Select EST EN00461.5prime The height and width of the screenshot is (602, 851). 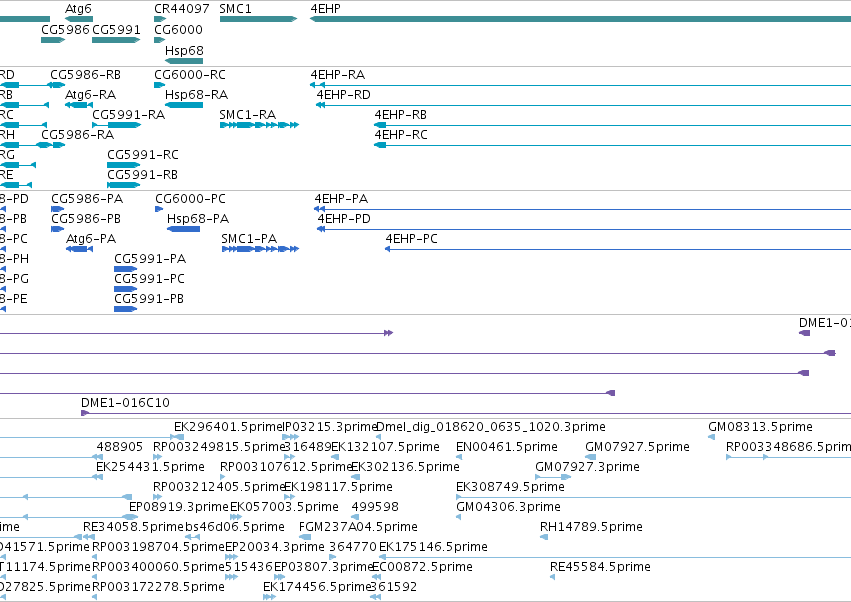click(x=506, y=447)
